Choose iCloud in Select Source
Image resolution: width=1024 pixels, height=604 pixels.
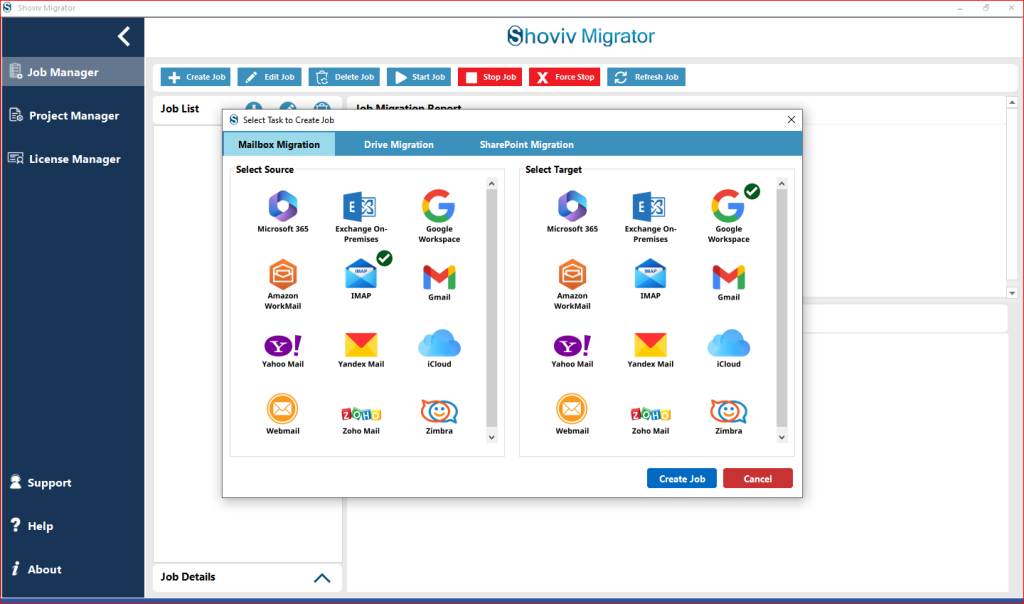[x=439, y=349]
